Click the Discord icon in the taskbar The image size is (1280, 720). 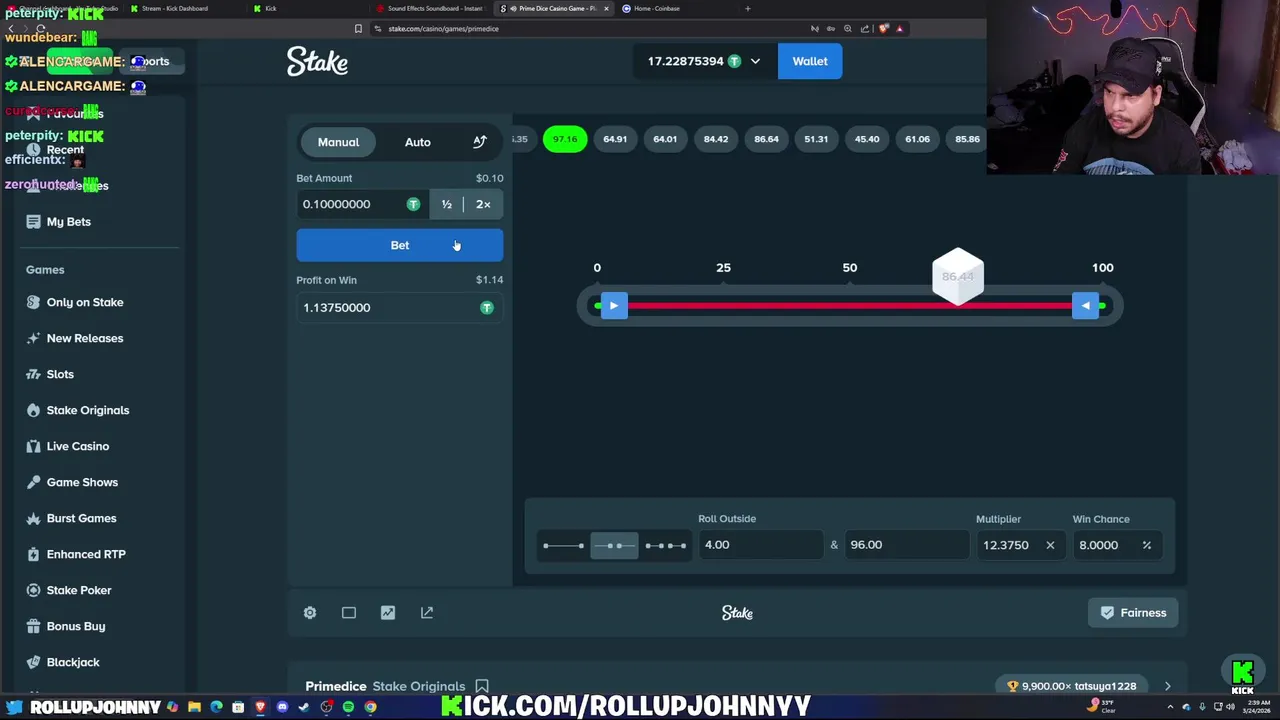pyautogui.click(x=282, y=707)
